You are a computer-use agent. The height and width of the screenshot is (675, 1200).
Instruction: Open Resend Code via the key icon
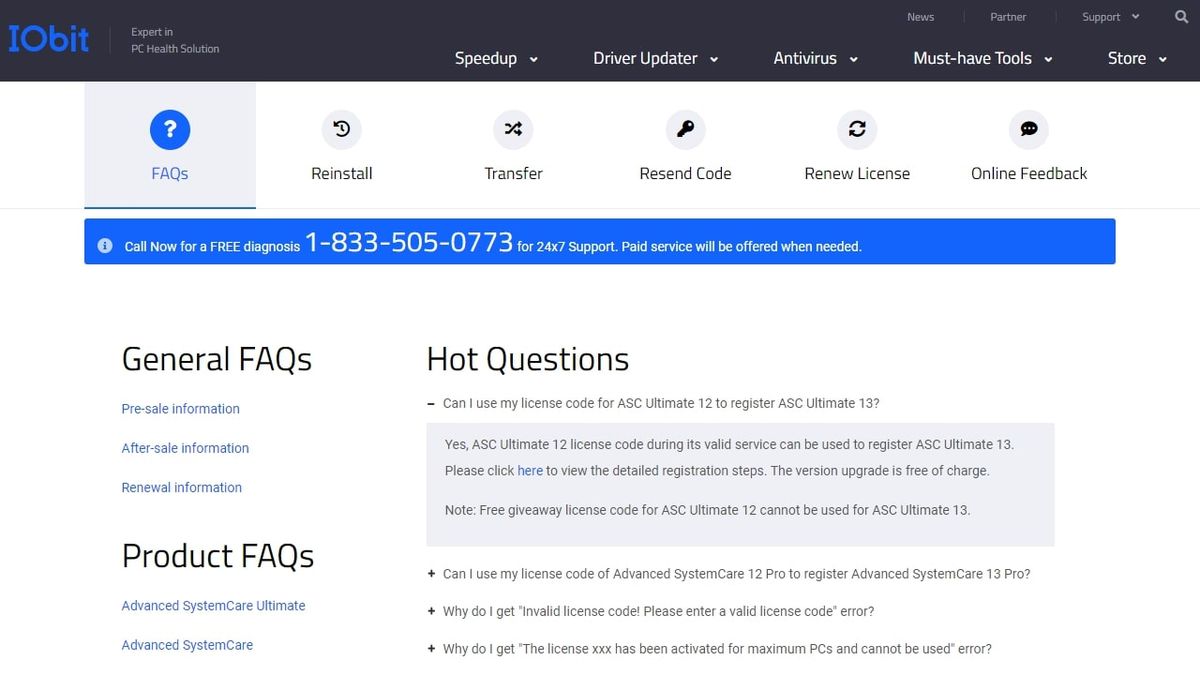pos(685,129)
